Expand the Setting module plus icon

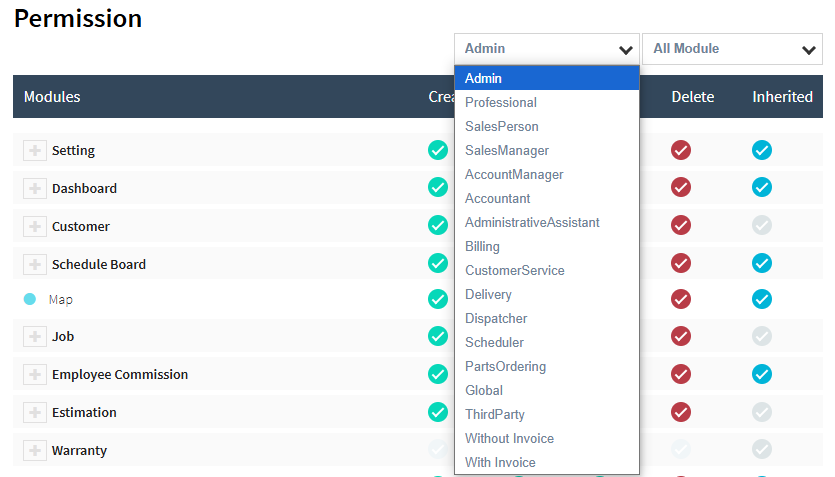click(x=35, y=150)
